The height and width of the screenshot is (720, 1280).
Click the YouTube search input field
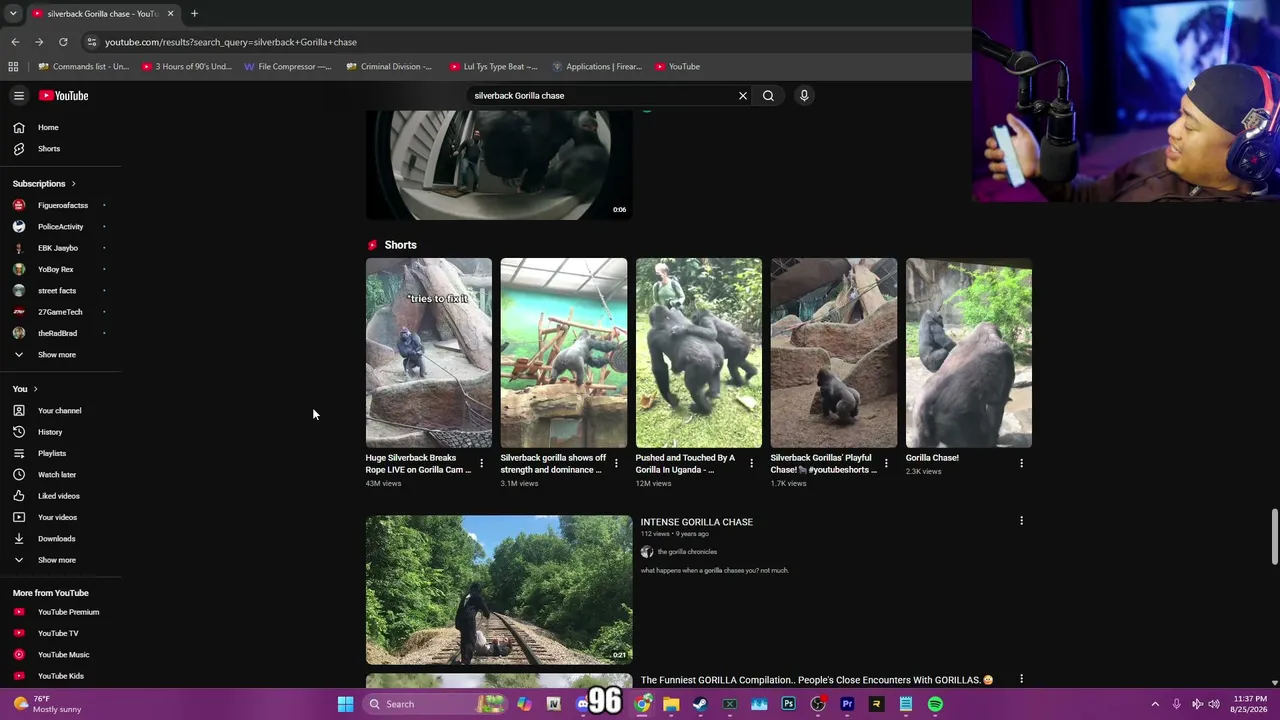point(600,96)
